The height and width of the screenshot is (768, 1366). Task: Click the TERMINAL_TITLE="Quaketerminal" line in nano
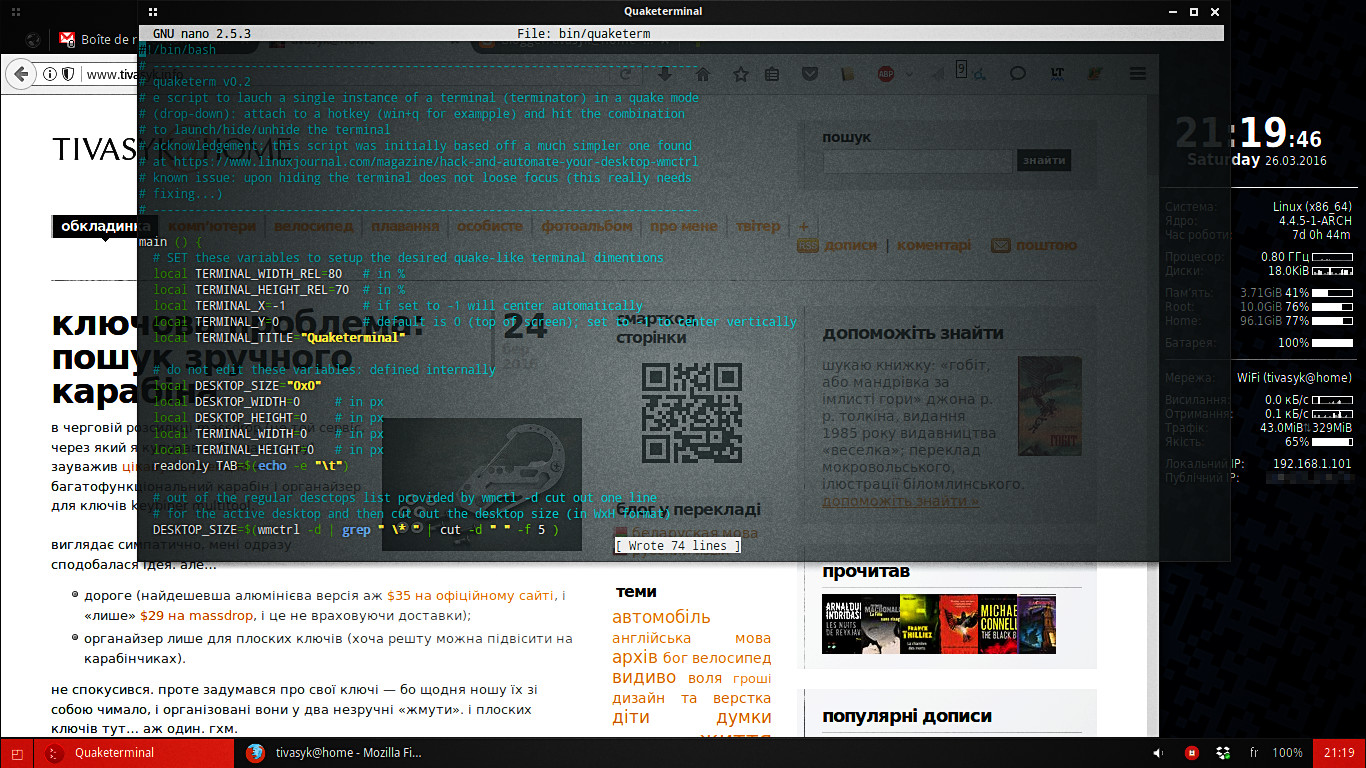279,338
